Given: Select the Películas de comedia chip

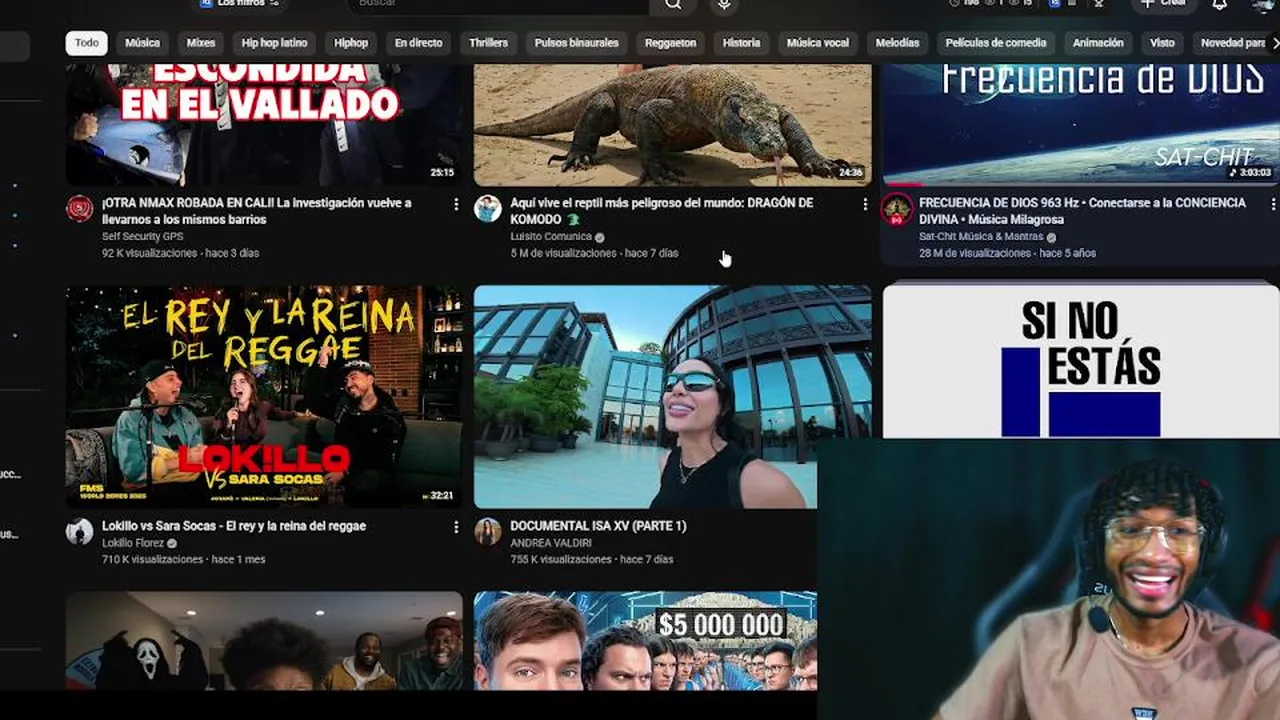Looking at the screenshot, I should [995, 43].
